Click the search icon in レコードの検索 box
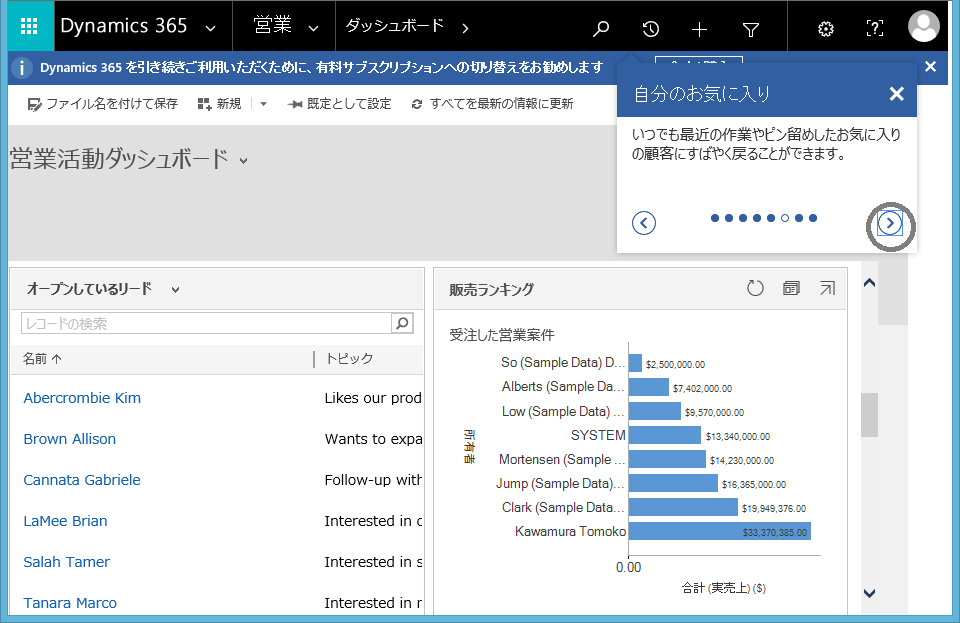960x623 pixels. [402, 323]
